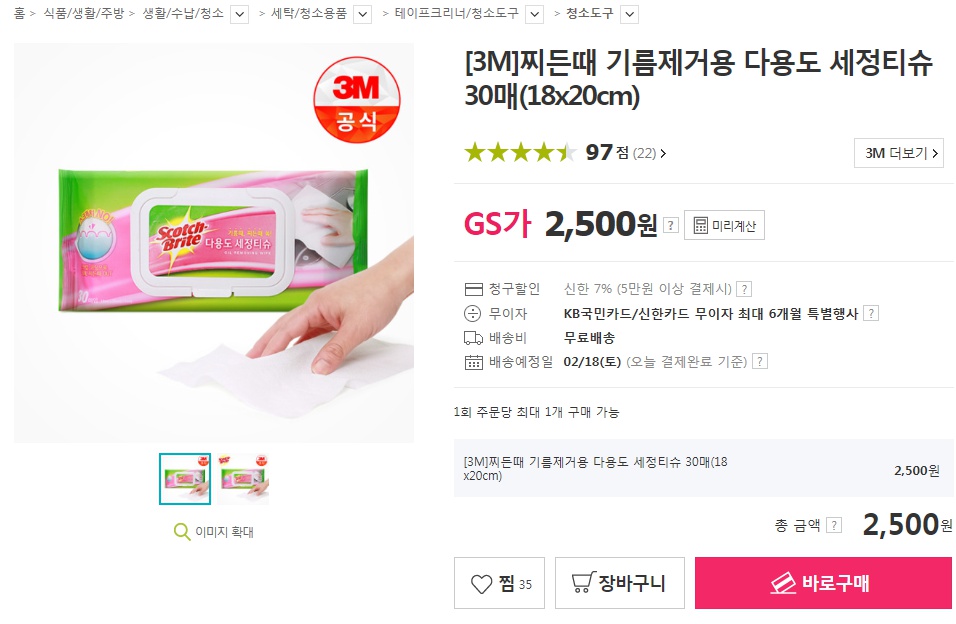Open the help icon next to 청구할인
Screen dimensions: 956x624
[744, 289]
